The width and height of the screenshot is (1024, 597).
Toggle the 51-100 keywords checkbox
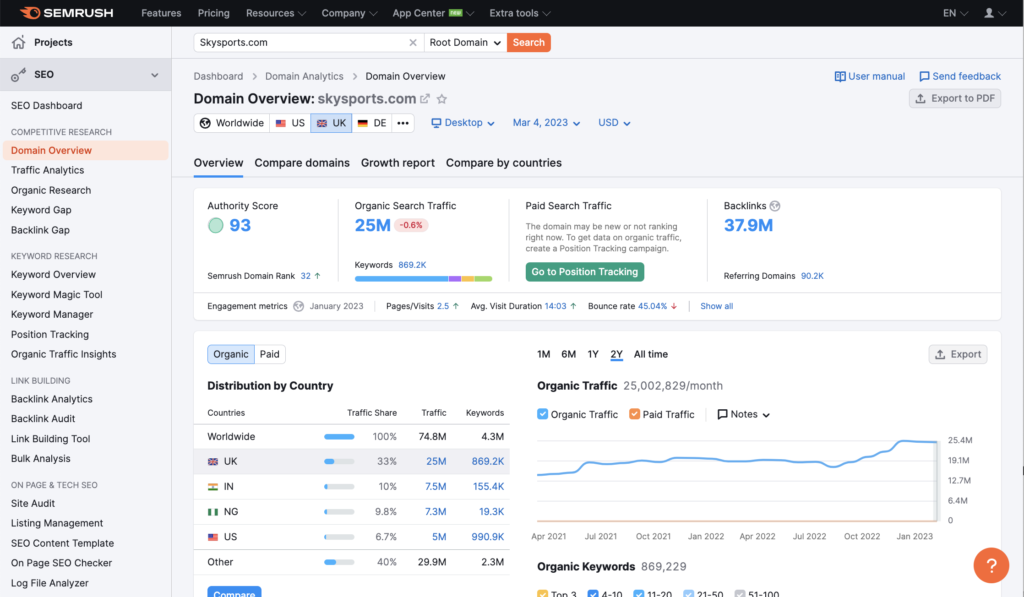(x=739, y=594)
